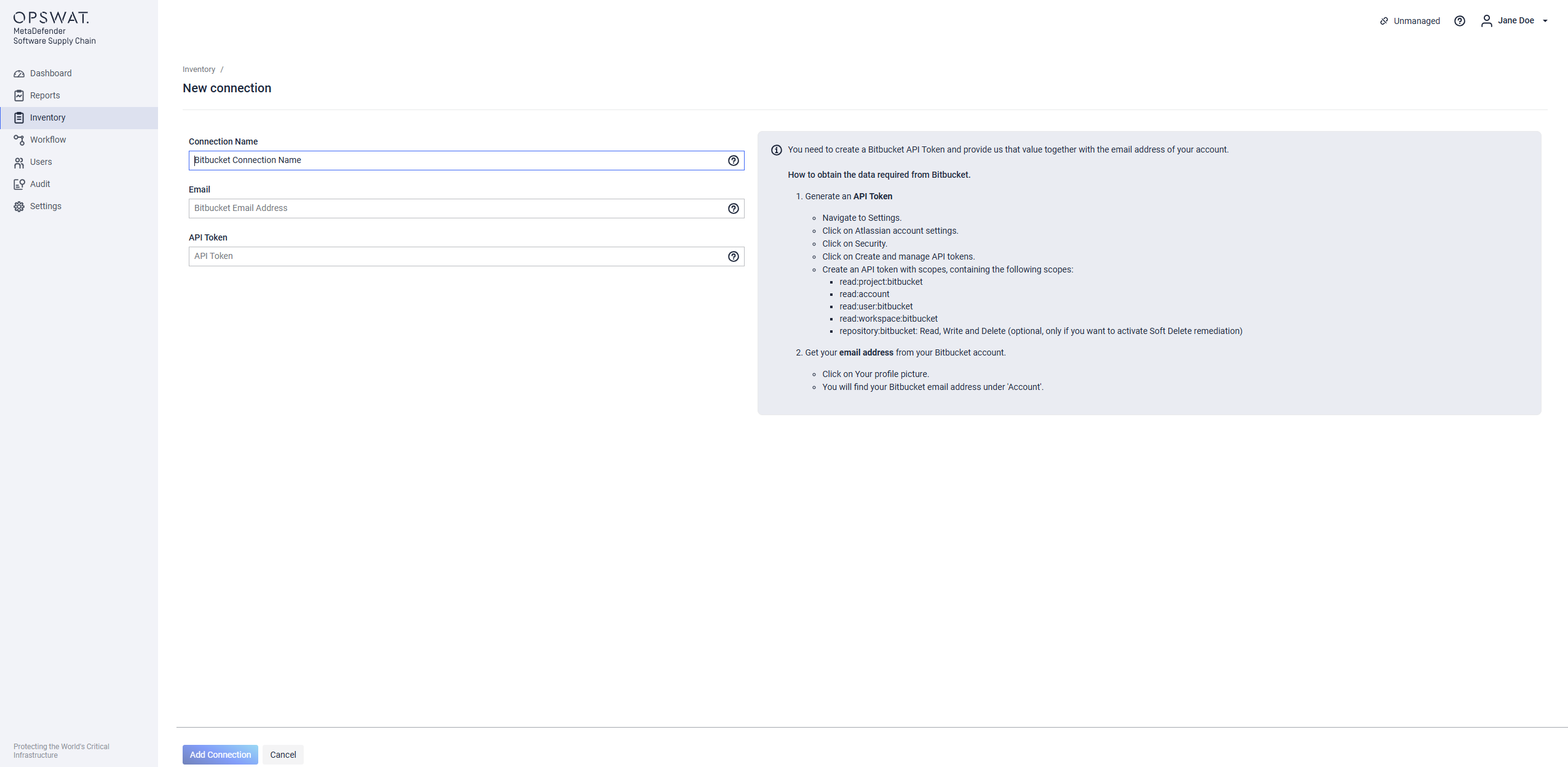Click the Audit icon in sidebar
The width and height of the screenshot is (1568, 767).
19,185
